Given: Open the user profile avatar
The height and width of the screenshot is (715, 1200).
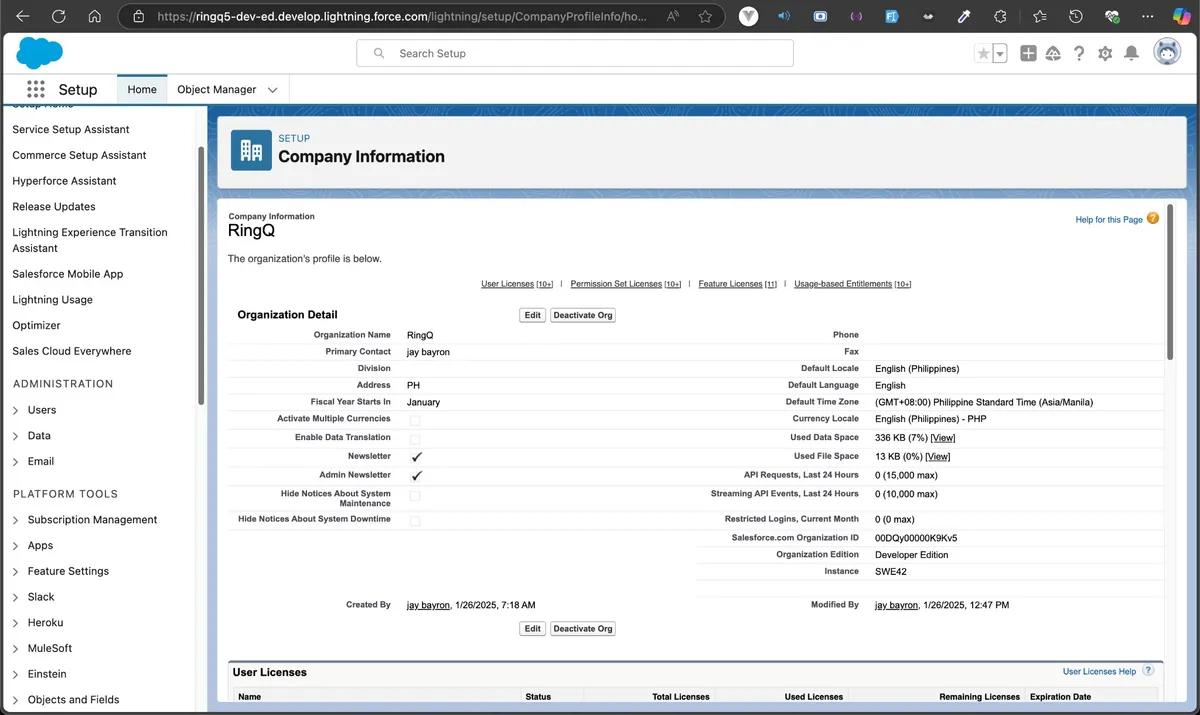Looking at the screenshot, I should (x=1166, y=53).
